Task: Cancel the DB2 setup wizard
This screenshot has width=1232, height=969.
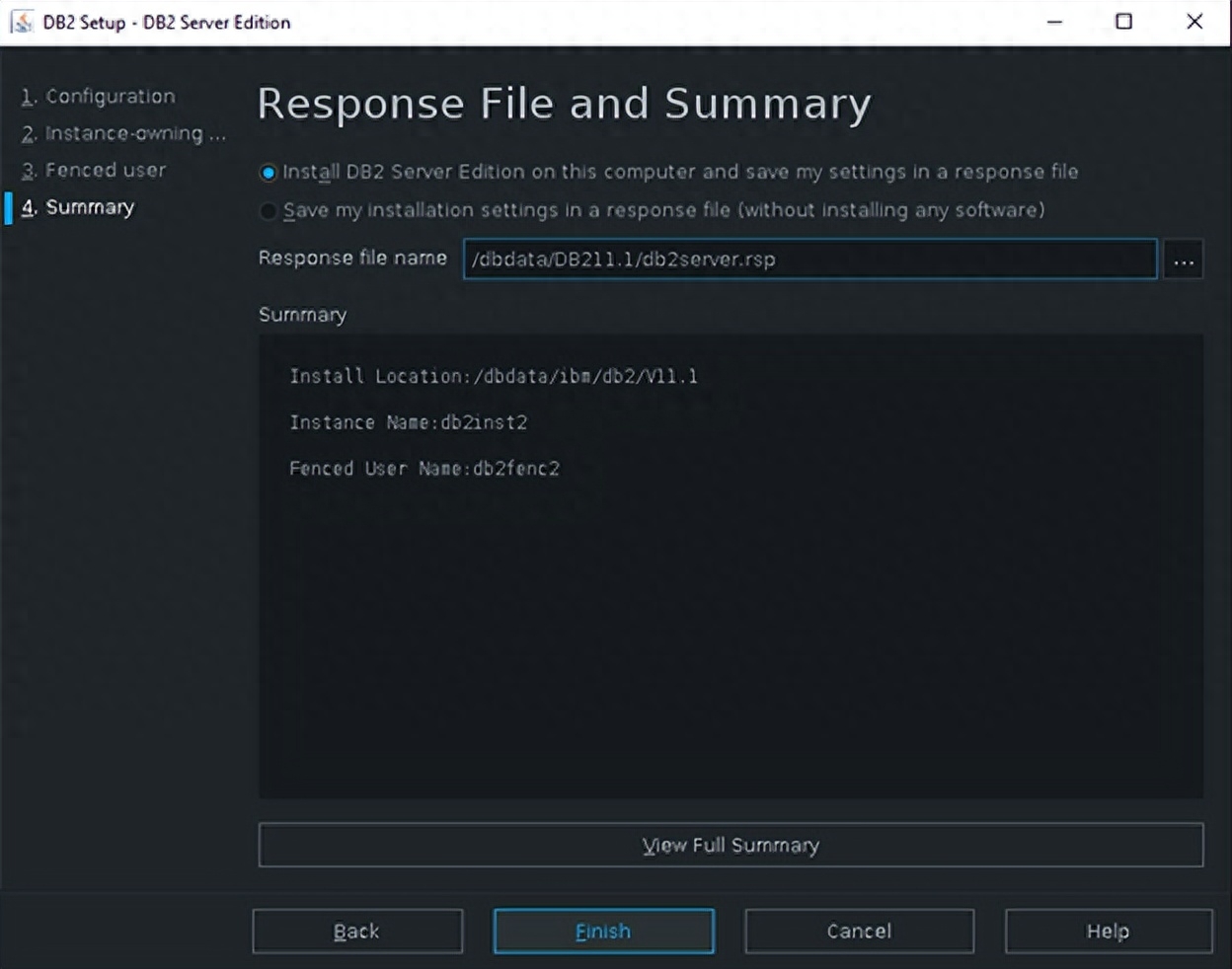Action: tap(859, 932)
